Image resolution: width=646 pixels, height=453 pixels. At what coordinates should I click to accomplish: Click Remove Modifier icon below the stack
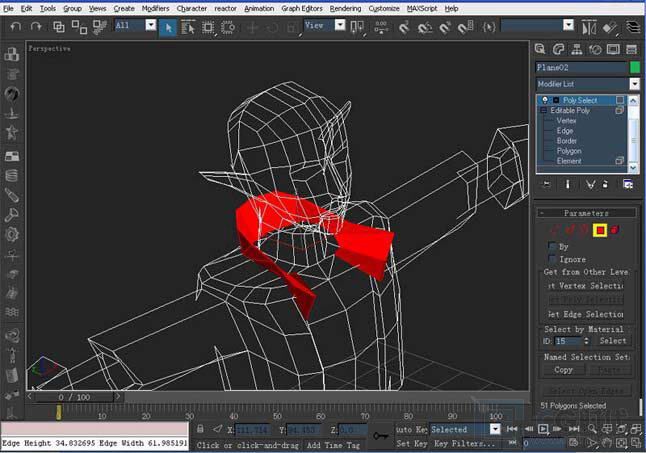(x=605, y=184)
